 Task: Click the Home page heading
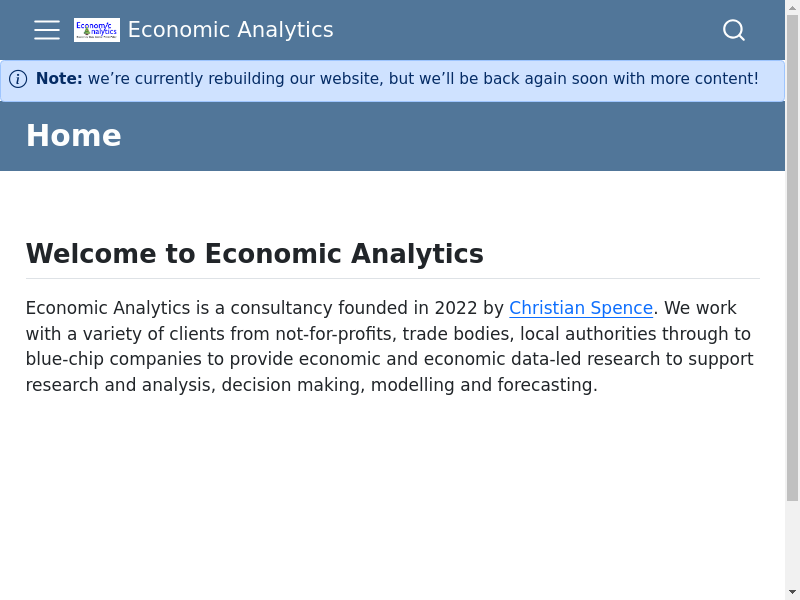click(73, 136)
